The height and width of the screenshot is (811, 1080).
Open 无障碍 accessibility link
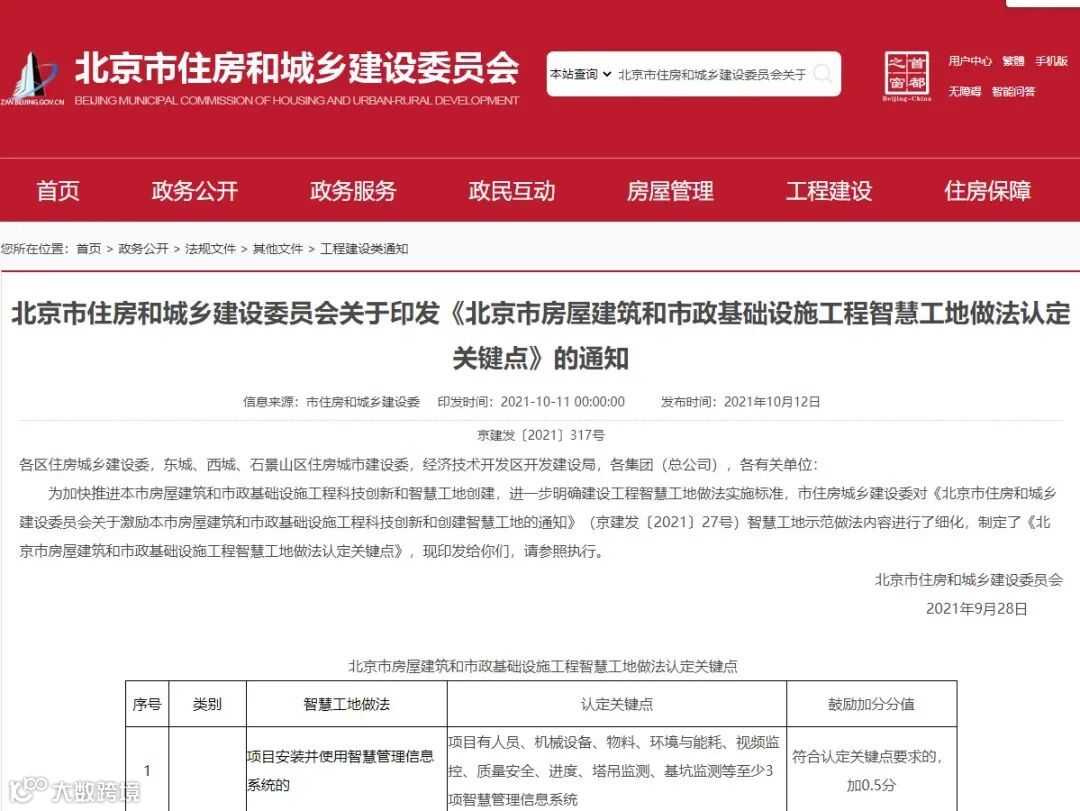pyautogui.click(x=964, y=91)
